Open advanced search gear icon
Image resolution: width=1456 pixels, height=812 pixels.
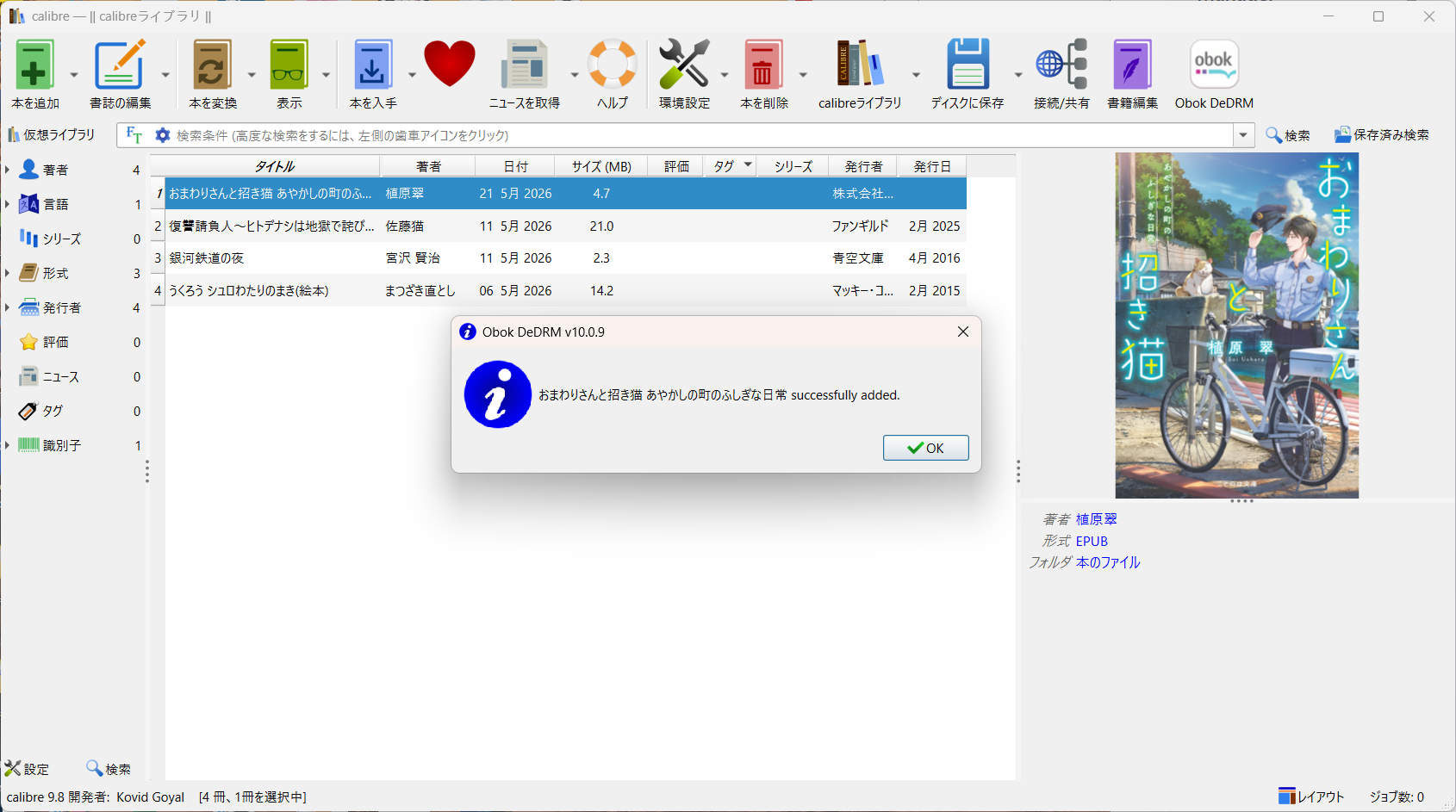163,135
